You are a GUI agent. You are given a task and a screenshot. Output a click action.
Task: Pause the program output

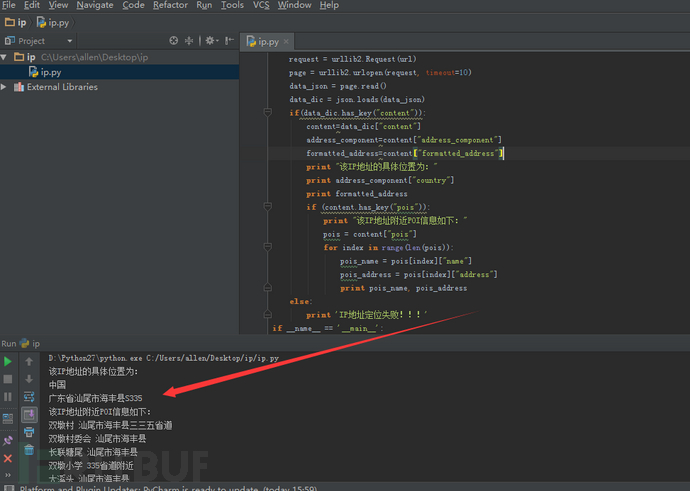pyautogui.click(x=7, y=397)
